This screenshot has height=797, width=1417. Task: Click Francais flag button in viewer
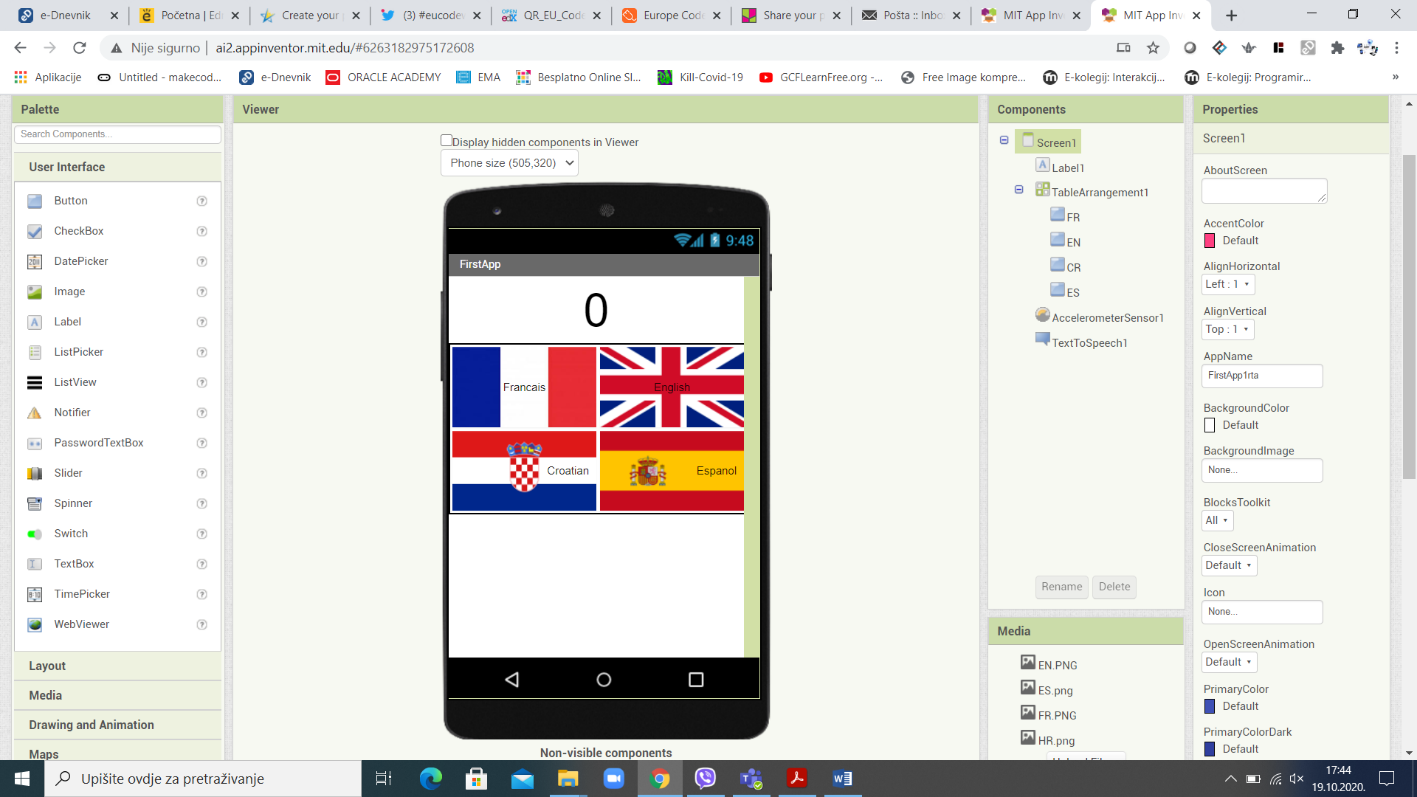click(x=524, y=387)
